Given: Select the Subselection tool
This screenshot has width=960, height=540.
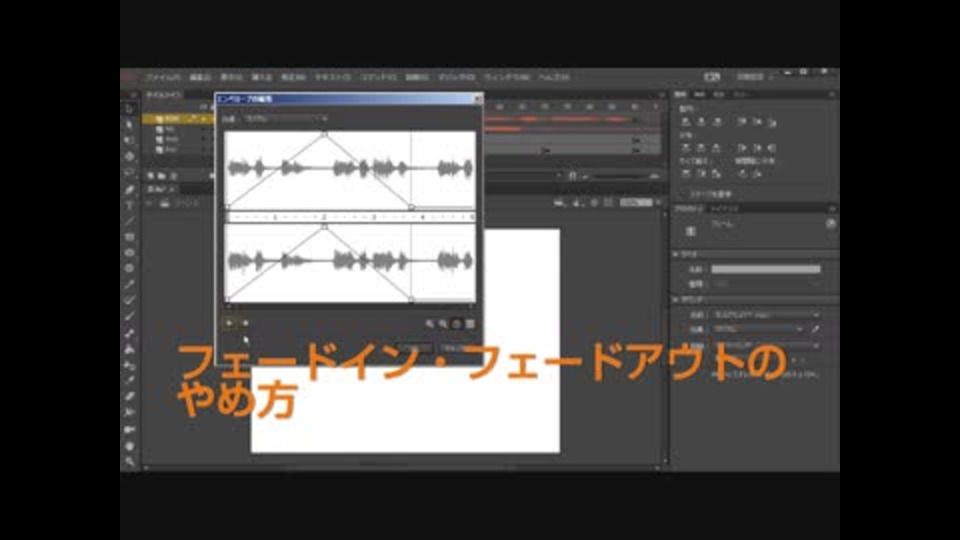Looking at the screenshot, I should [129, 125].
